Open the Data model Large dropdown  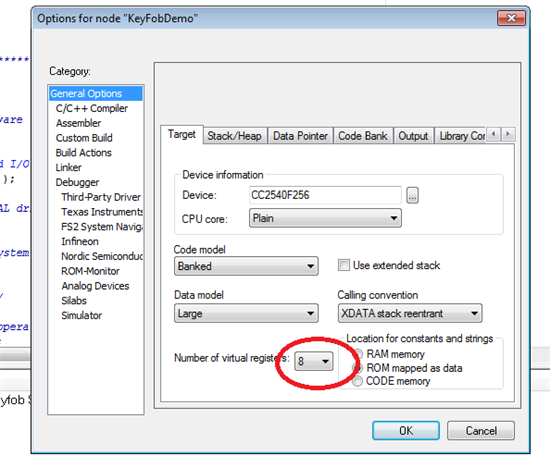246,313
